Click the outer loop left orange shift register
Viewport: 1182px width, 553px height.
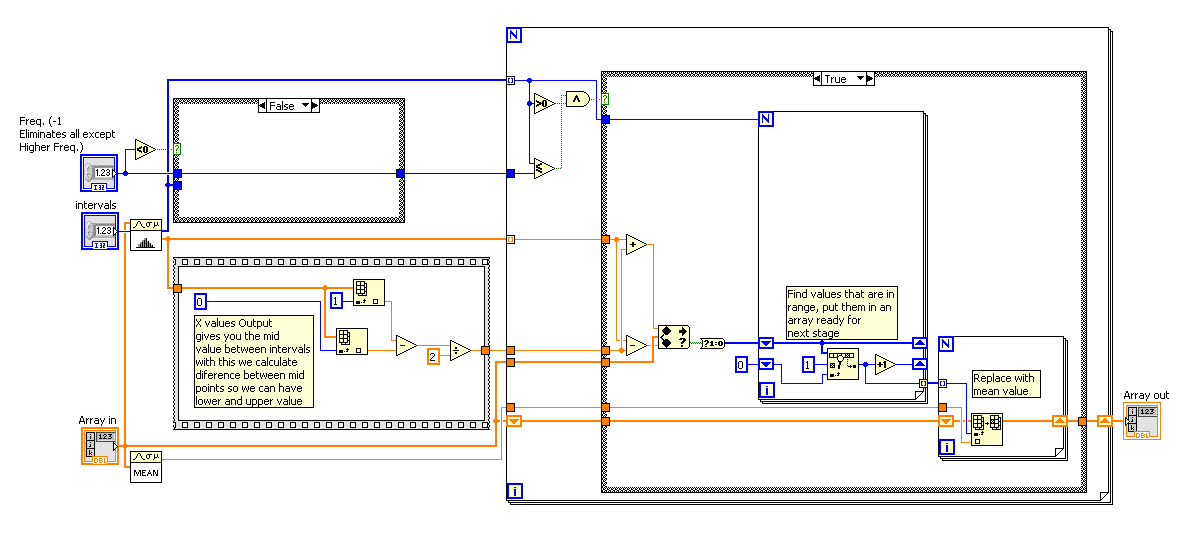click(x=515, y=421)
